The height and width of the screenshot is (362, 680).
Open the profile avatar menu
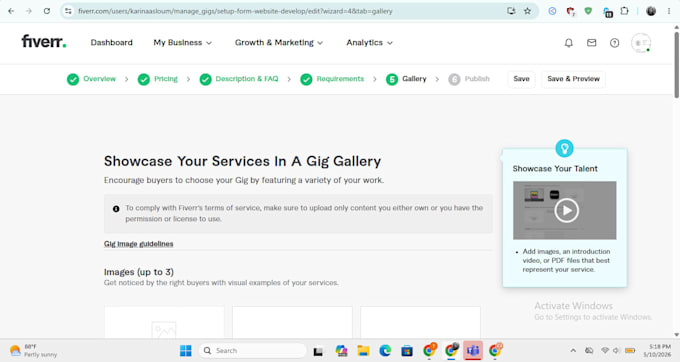pos(641,43)
